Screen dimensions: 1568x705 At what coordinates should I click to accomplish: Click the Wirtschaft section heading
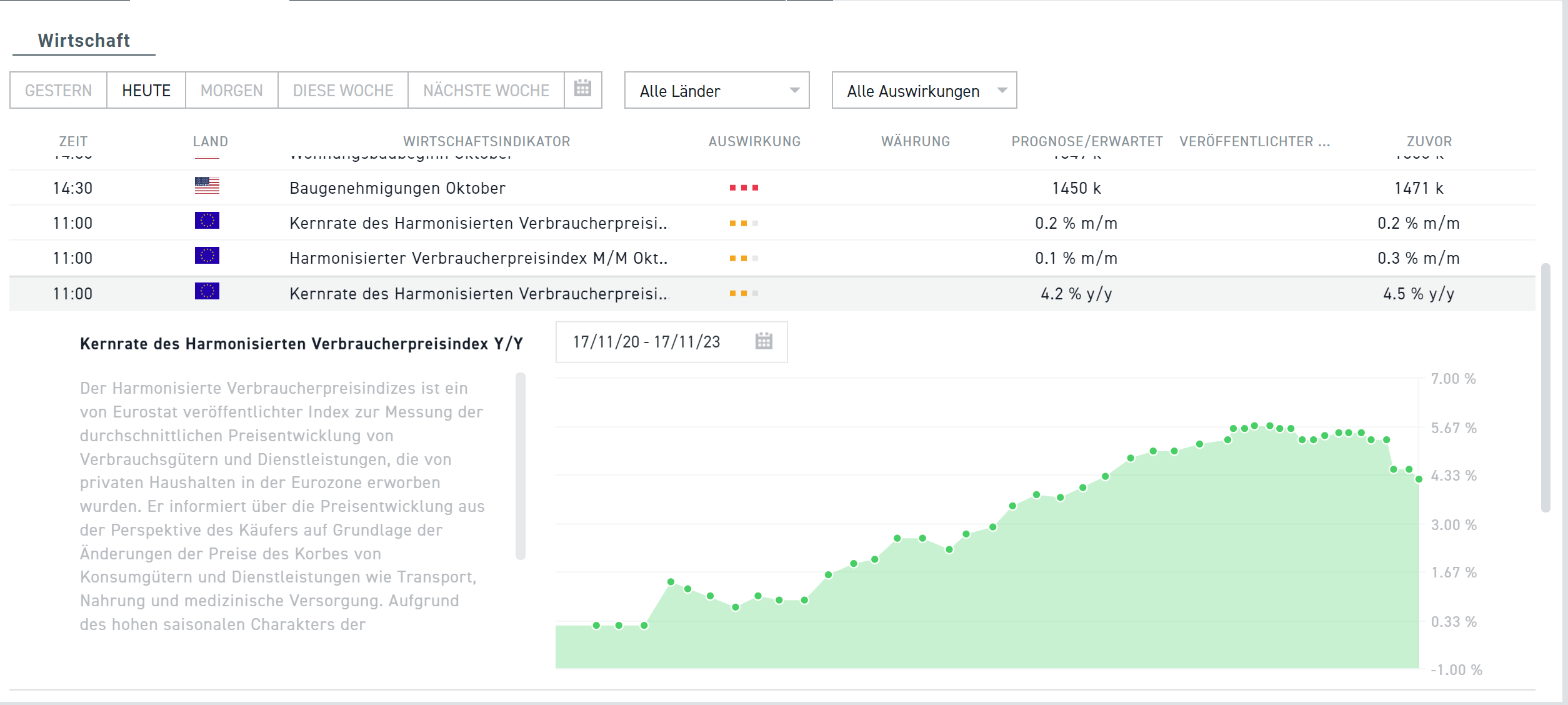coord(84,41)
